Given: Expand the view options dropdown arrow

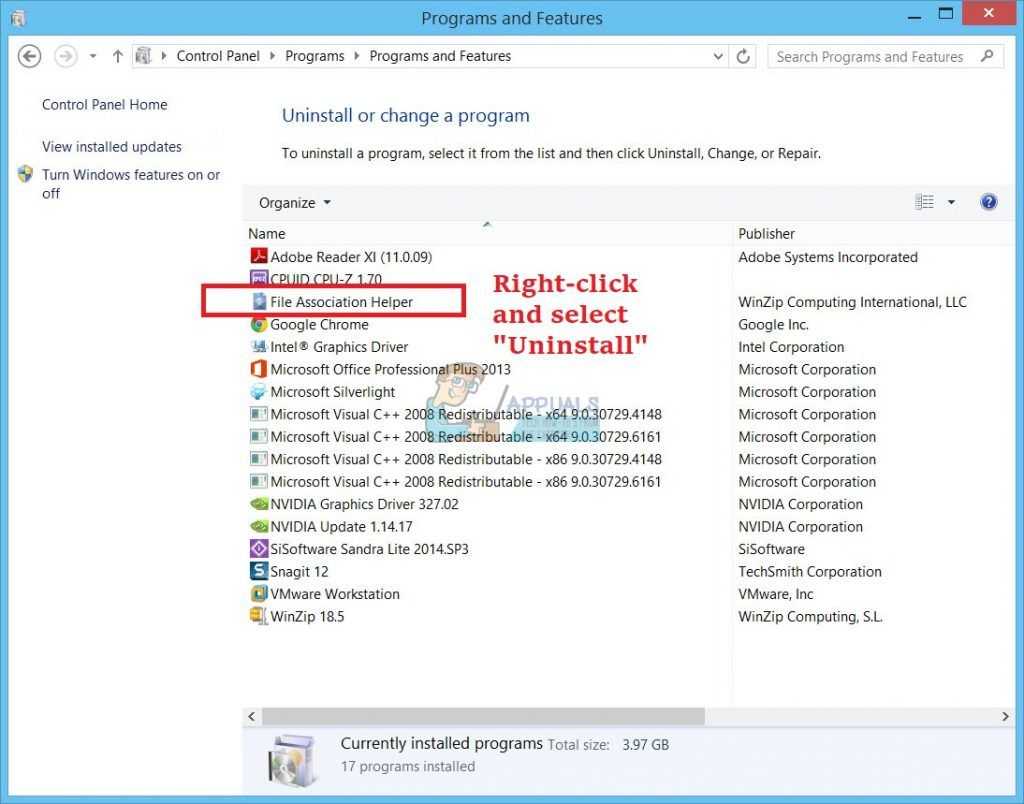Looking at the screenshot, I should pyautogui.click(x=951, y=203).
